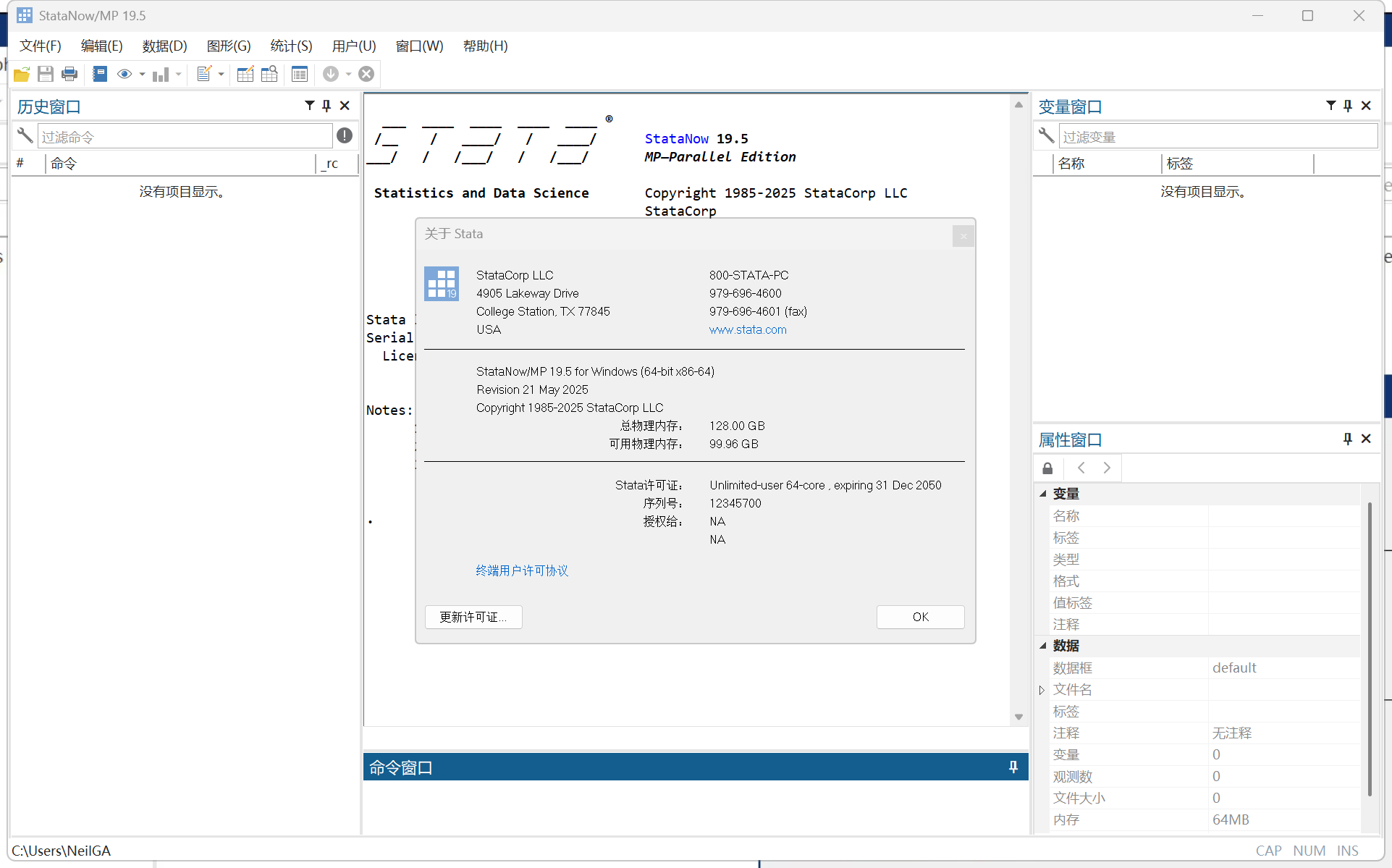Open the Viewer eye dropdown arrow
1392x868 pixels.
142,75
